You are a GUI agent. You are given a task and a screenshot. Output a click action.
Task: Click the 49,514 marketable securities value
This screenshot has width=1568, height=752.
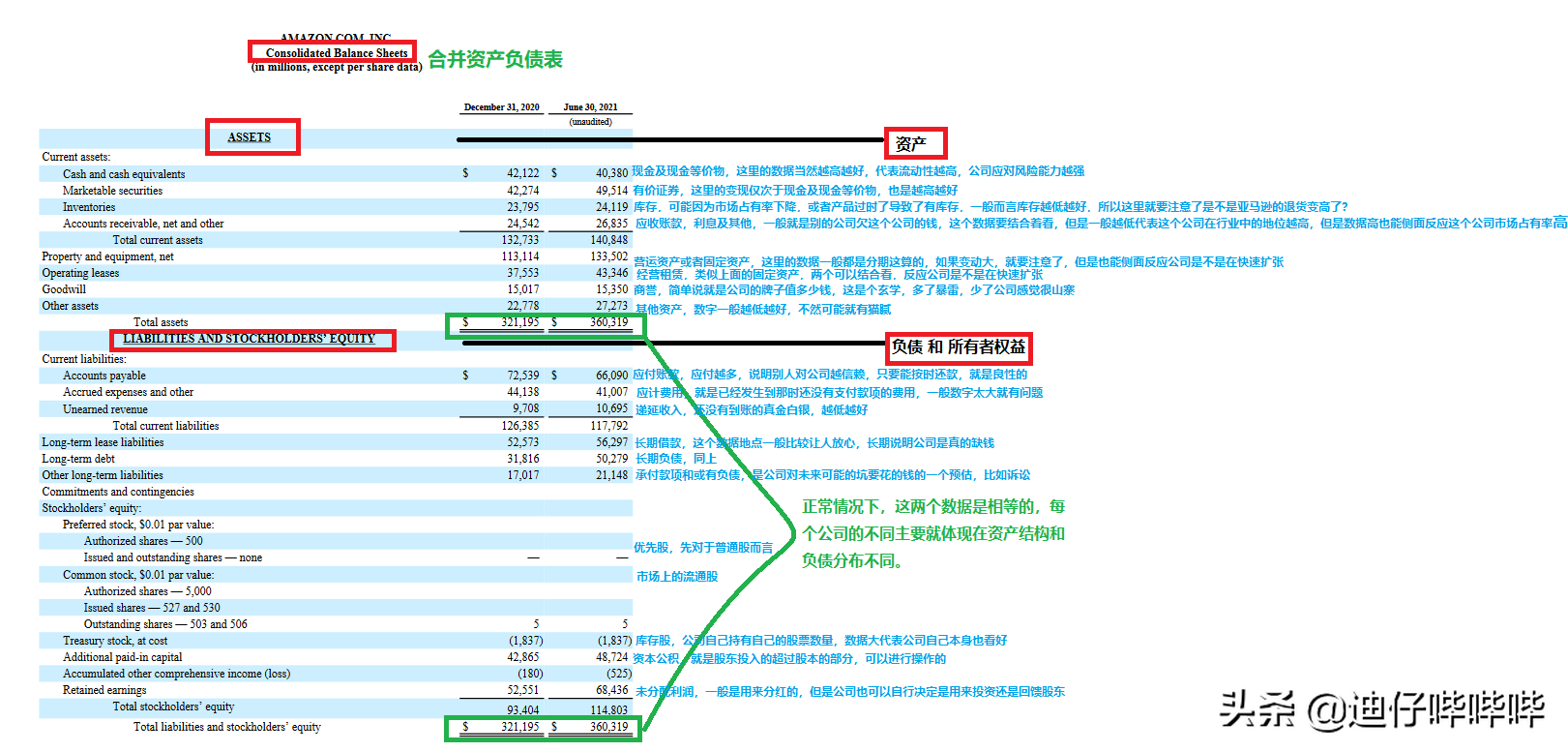pos(611,191)
